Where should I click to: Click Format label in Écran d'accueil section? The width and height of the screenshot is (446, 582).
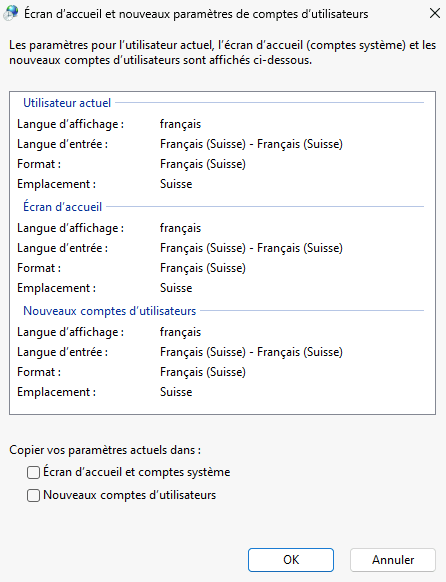coord(39,268)
